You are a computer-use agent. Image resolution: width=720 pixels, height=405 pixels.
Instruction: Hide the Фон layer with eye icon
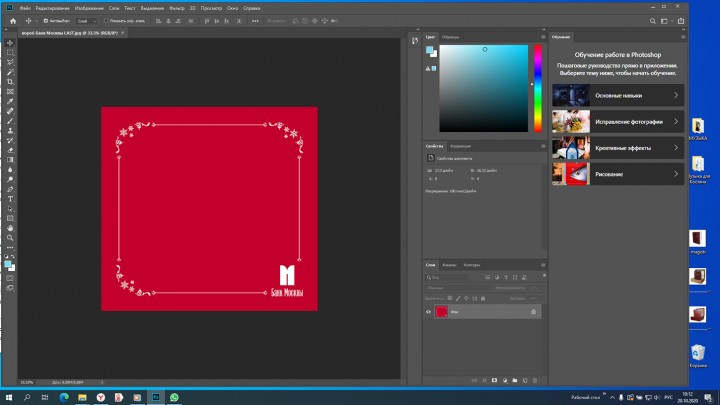tap(428, 312)
